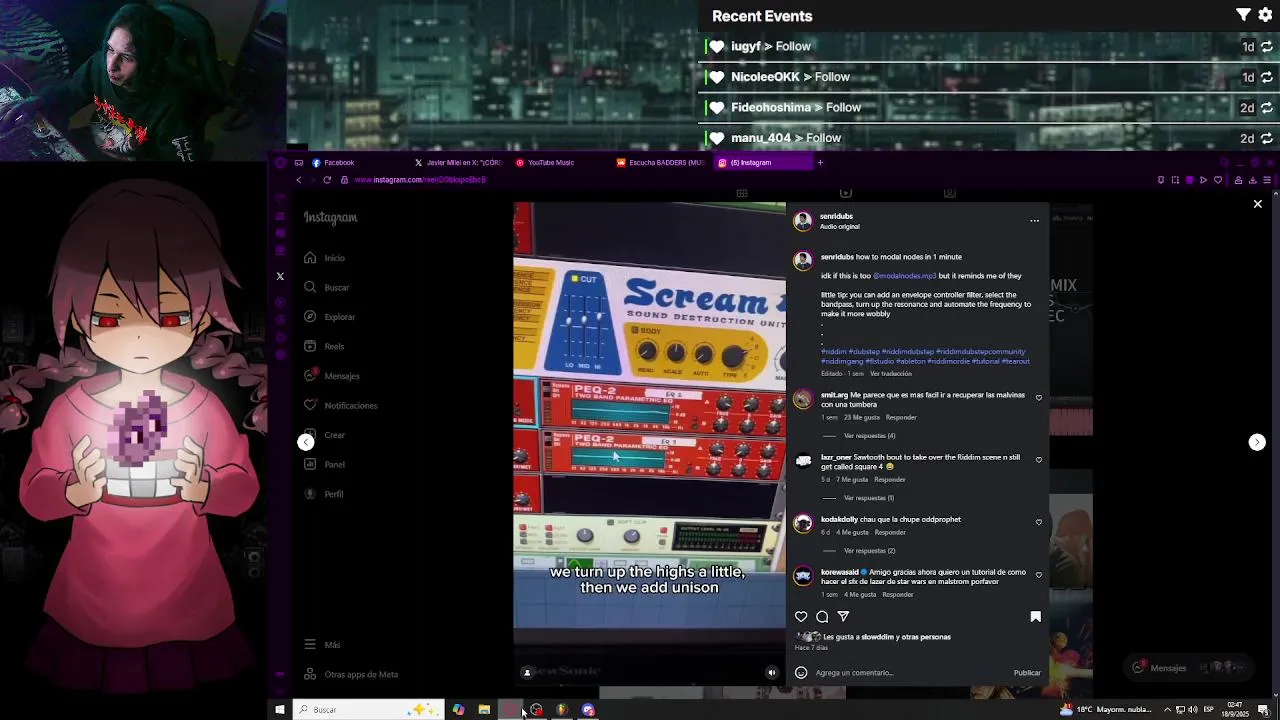Image resolution: width=1280 pixels, height=720 pixels.
Task: Open the Windows notification center icon
Action: tap(1264, 710)
